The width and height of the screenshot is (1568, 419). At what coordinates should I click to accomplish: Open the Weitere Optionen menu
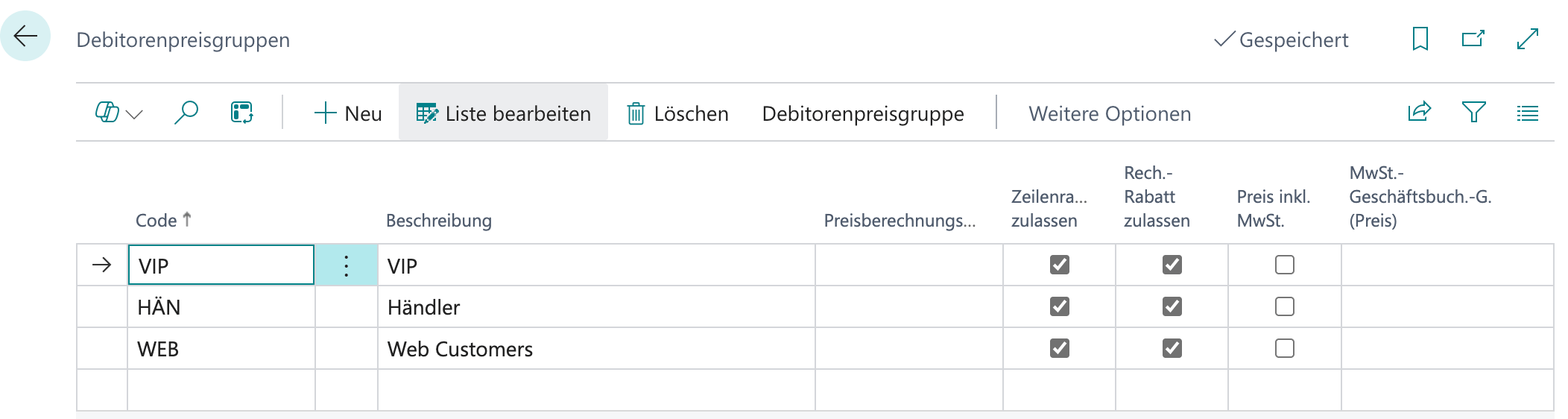pos(1110,113)
